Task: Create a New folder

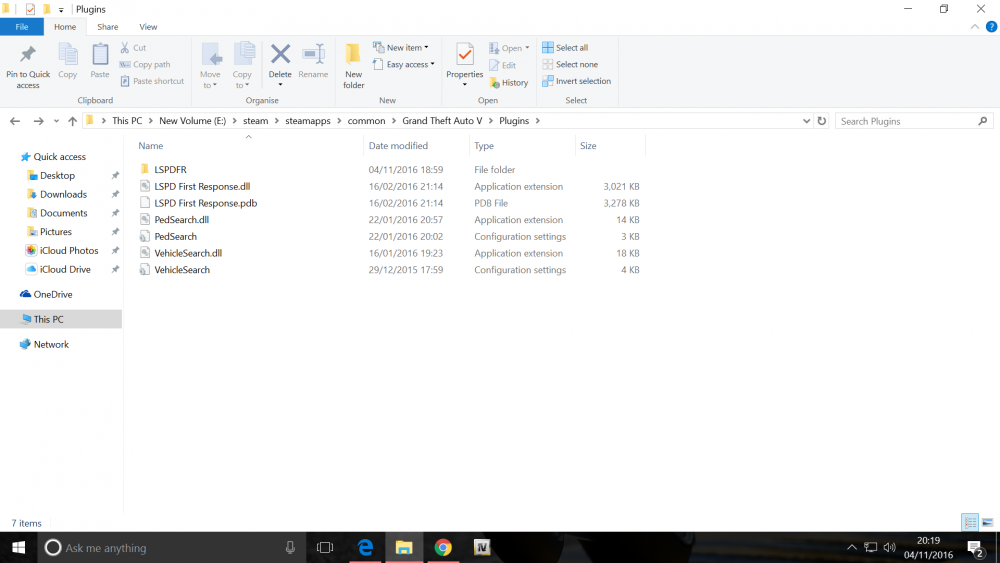Action: click(x=353, y=65)
